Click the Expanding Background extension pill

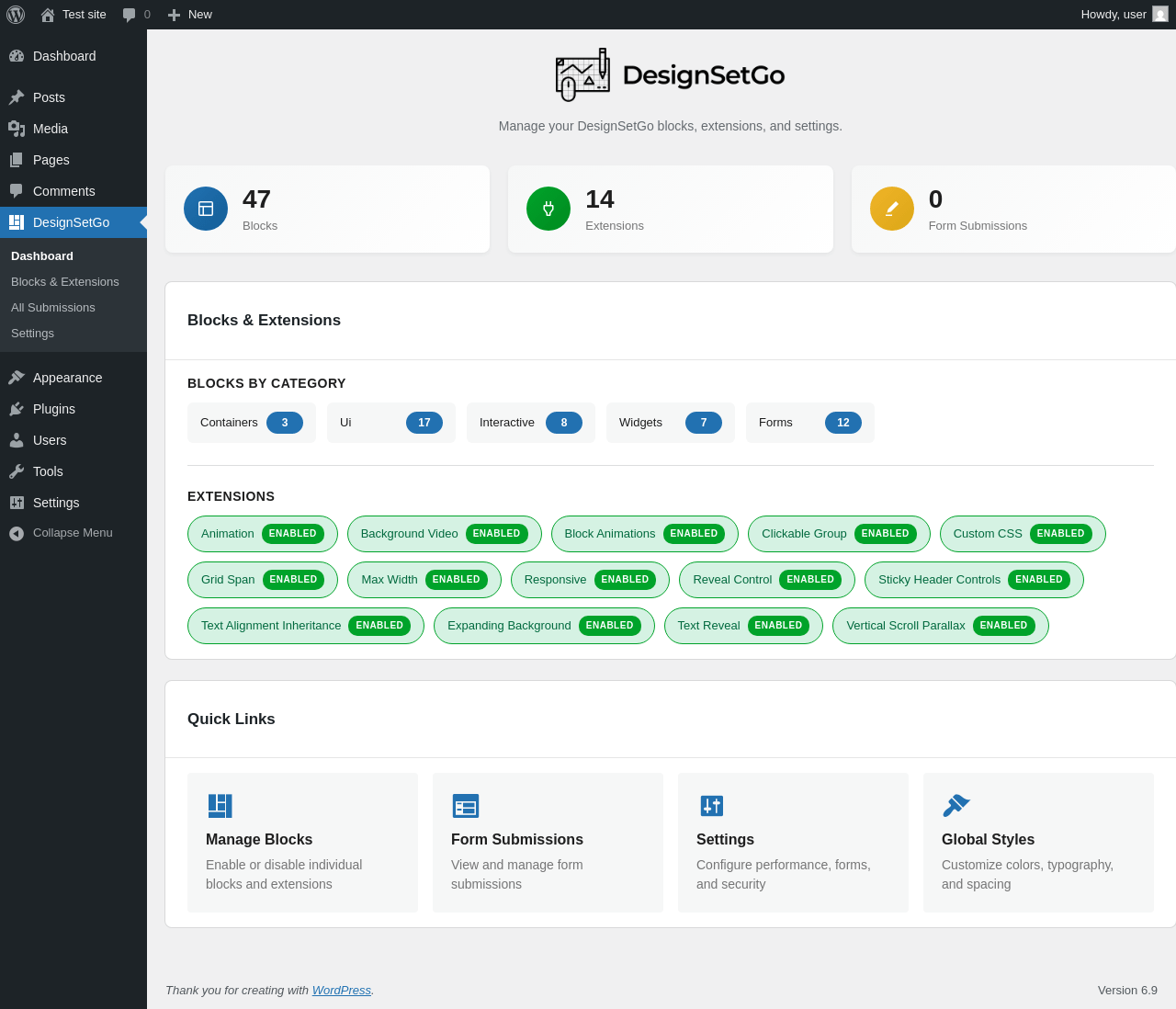[x=544, y=626]
